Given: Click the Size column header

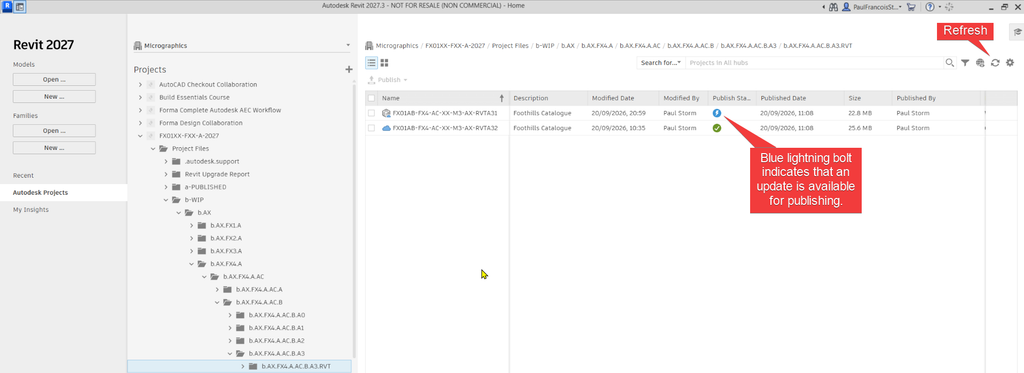Looking at the screenshot, I should click(868, 98).
